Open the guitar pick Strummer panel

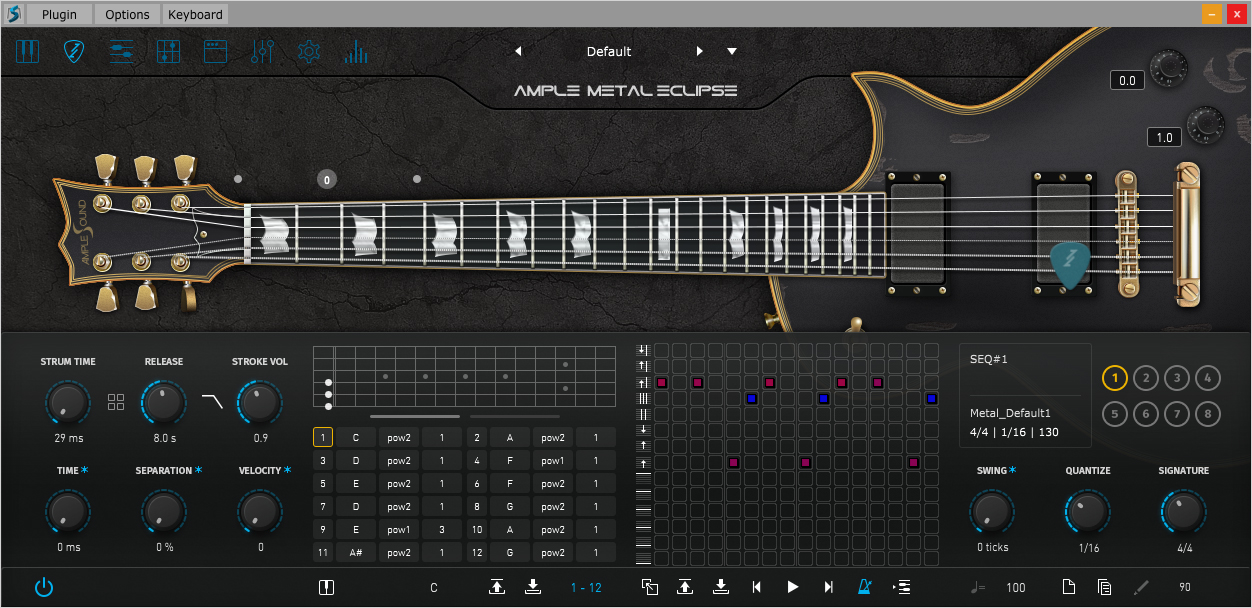click(x=75, y=51)
